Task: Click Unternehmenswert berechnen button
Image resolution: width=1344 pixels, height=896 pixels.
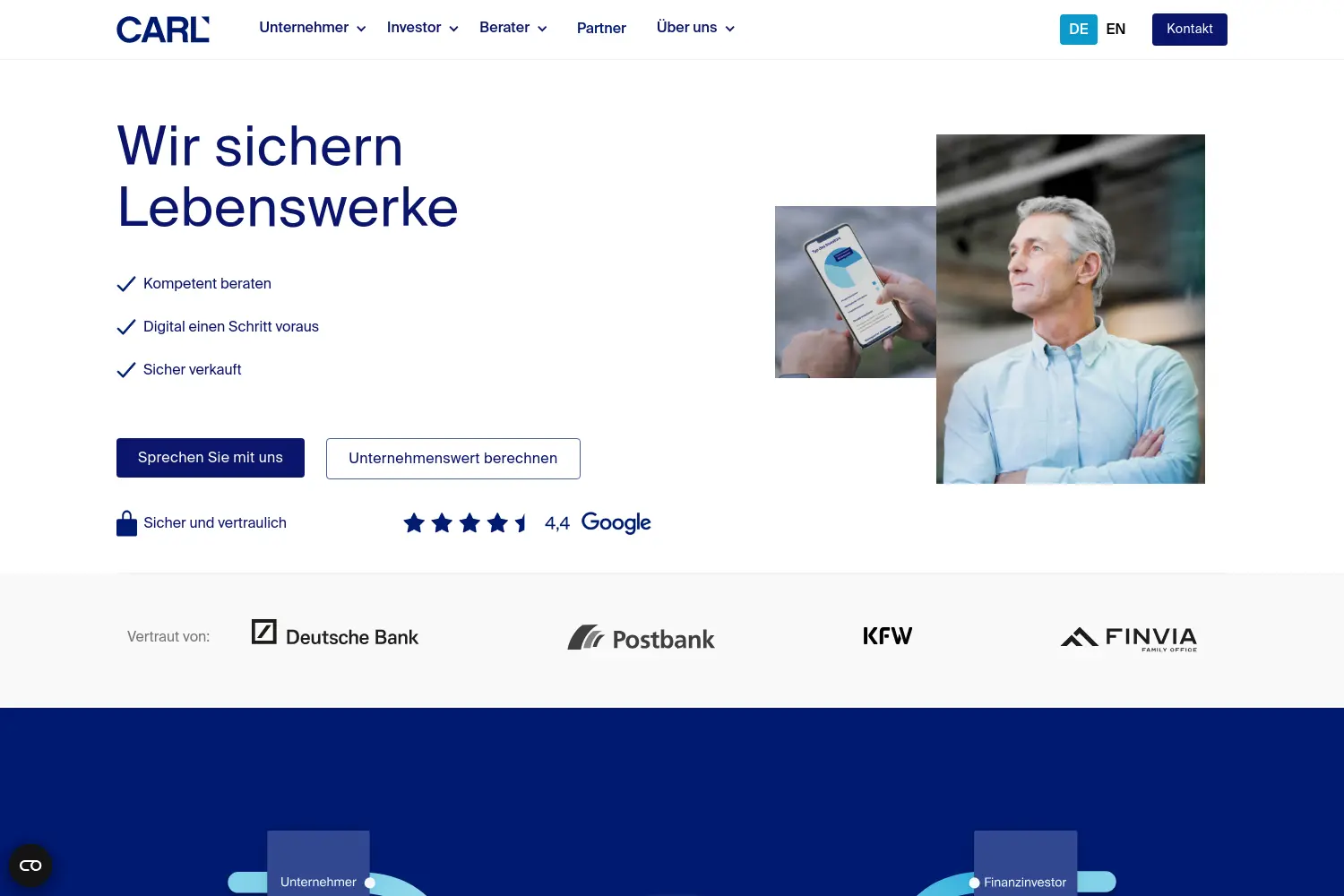Action: pos(453,459)
